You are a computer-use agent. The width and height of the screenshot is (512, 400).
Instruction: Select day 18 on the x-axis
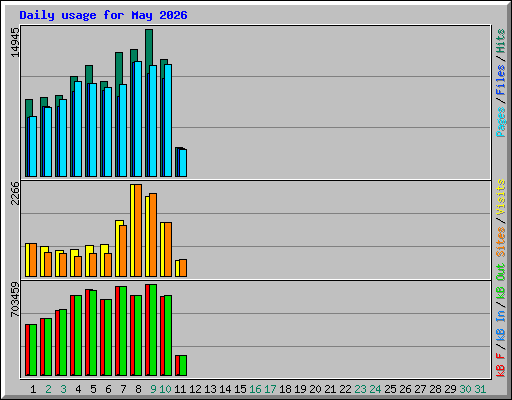(285, 389)
